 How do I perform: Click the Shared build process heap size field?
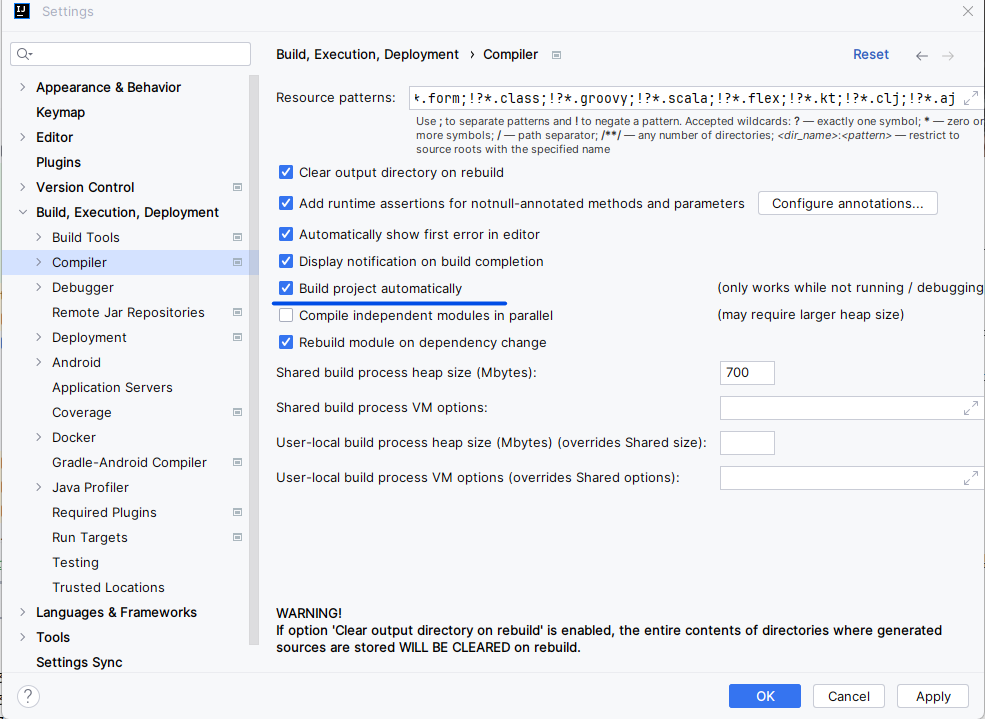coord(747,373)
